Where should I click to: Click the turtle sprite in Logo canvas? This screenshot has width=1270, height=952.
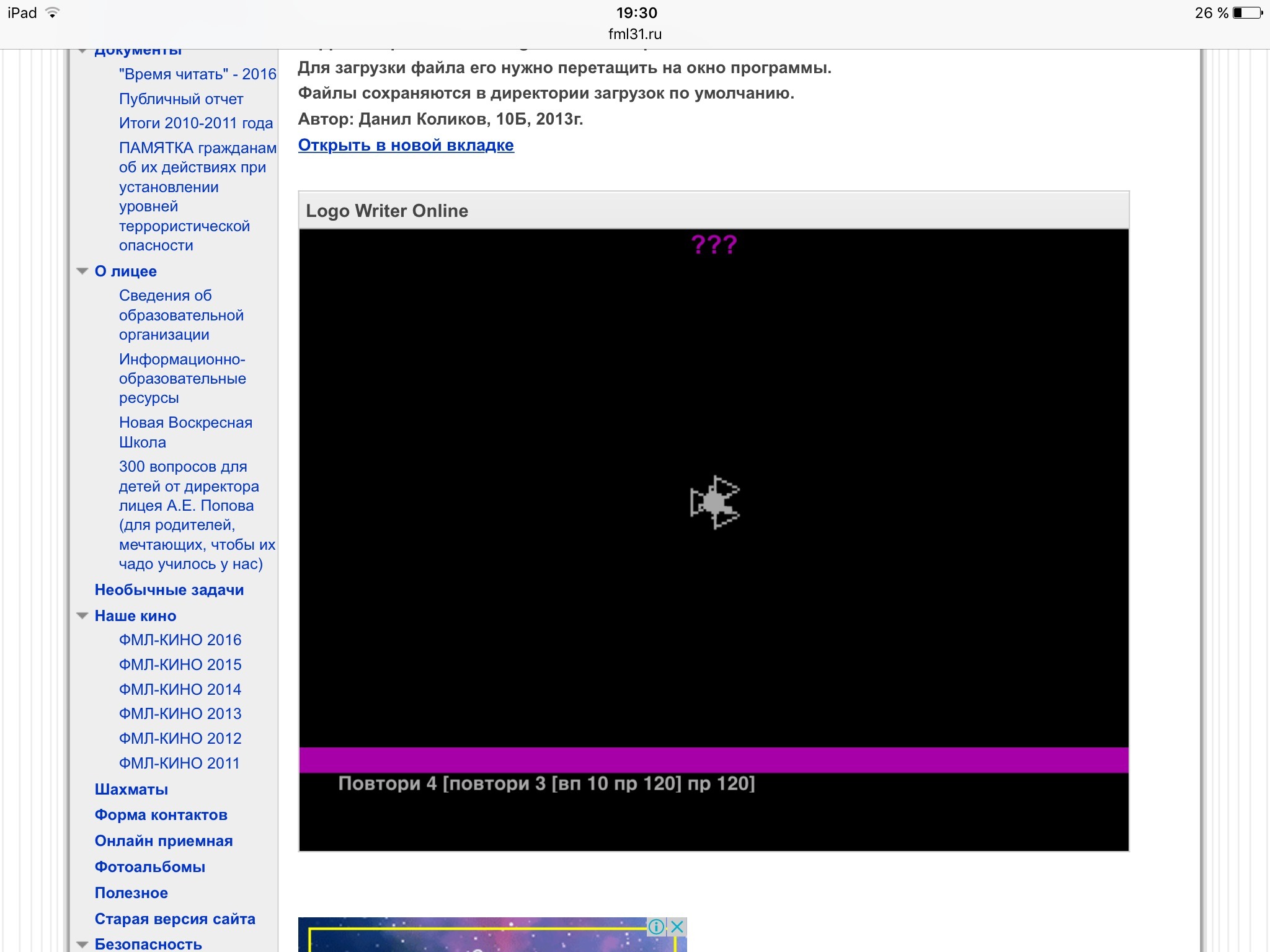[x=715, y=502]
